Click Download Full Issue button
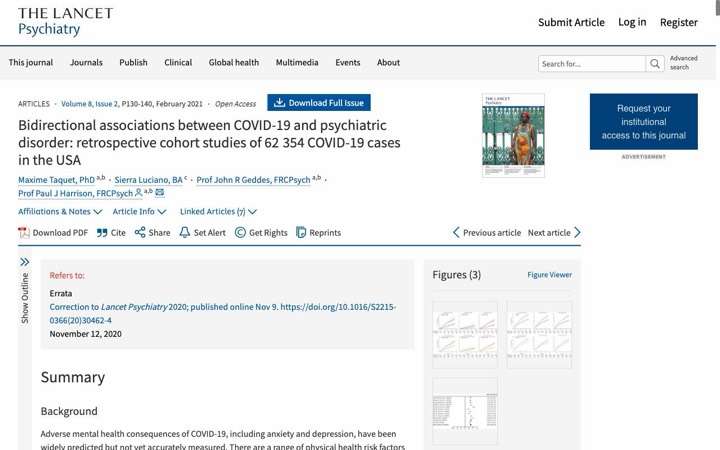The image size is (720, 450). click(x=319, y=103)
